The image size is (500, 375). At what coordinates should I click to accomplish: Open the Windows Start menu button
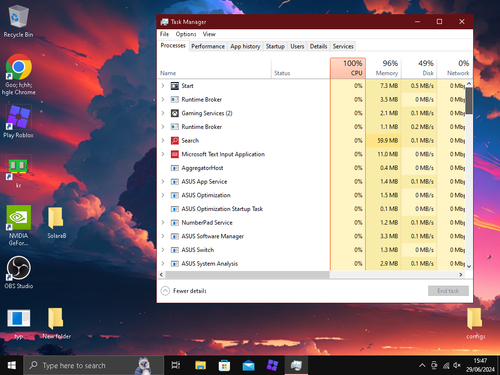(12, 365)
